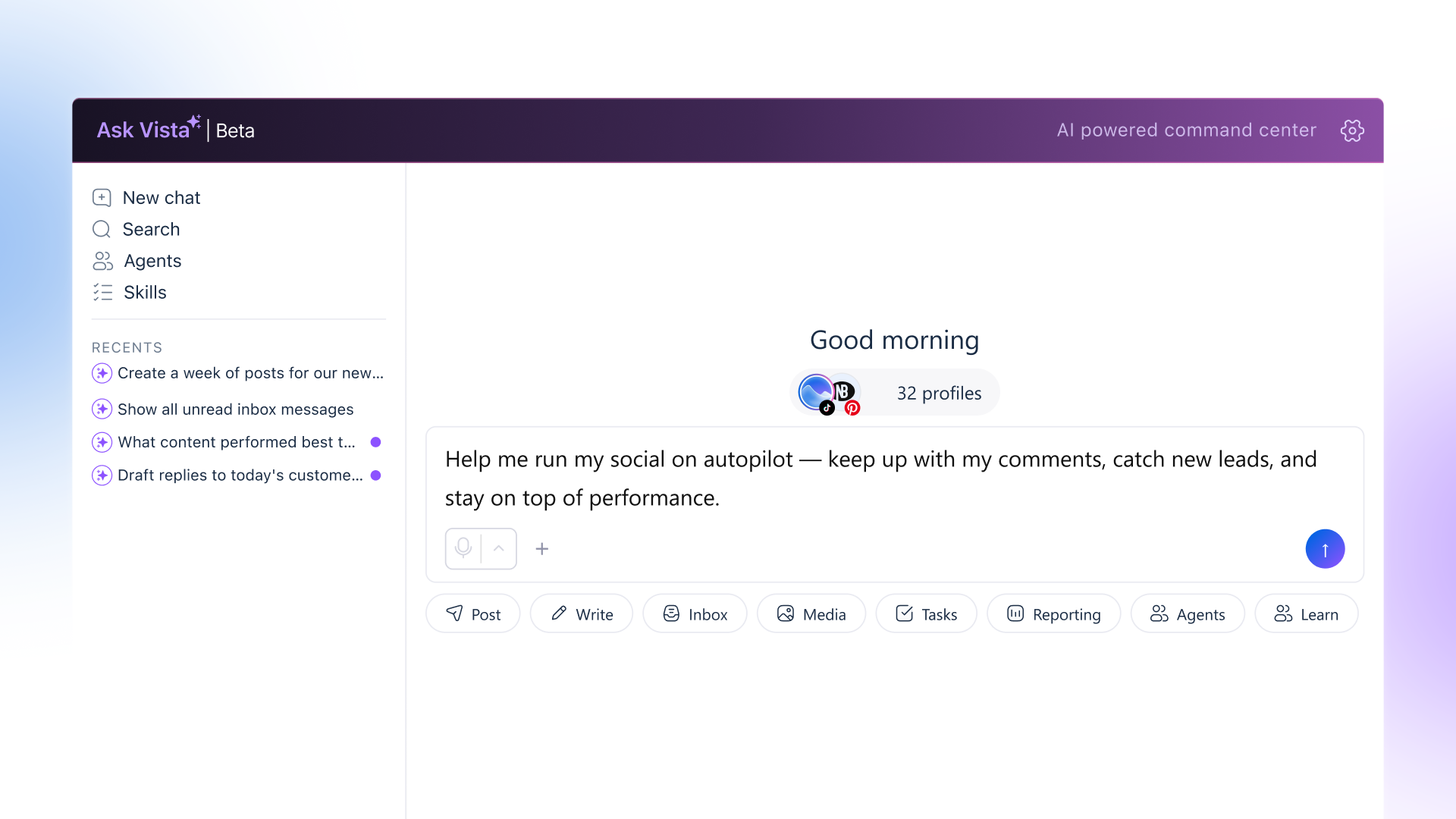1456x819 pixels.
Task: Open recent chat 'Create a week of posts'
Action: tap(238, 373)
